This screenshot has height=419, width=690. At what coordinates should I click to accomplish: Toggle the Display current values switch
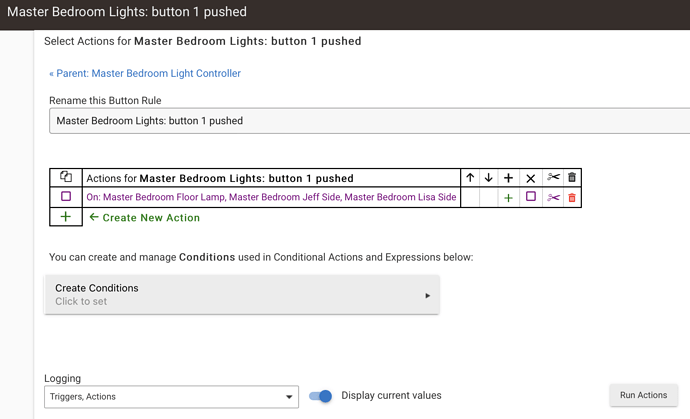click(321, 396)
